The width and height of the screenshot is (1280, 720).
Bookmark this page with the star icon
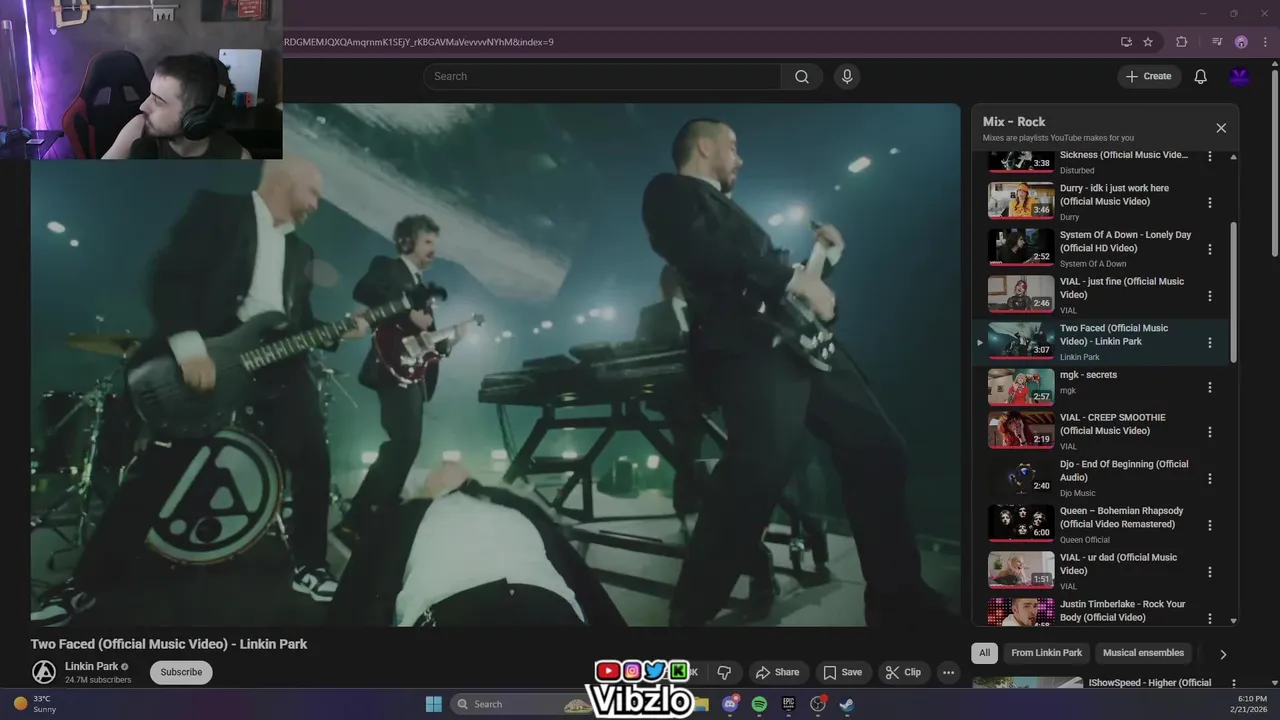1148,42
